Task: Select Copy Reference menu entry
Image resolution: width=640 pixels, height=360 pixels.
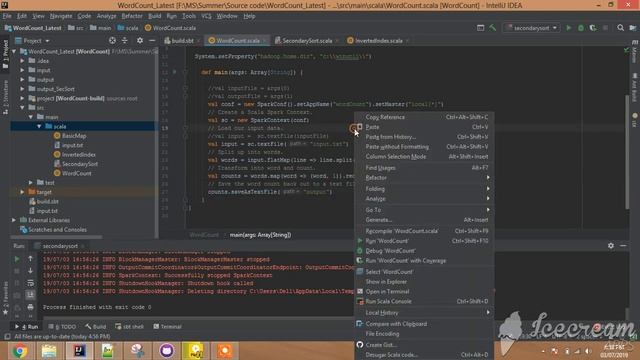Action: point(424,117)
